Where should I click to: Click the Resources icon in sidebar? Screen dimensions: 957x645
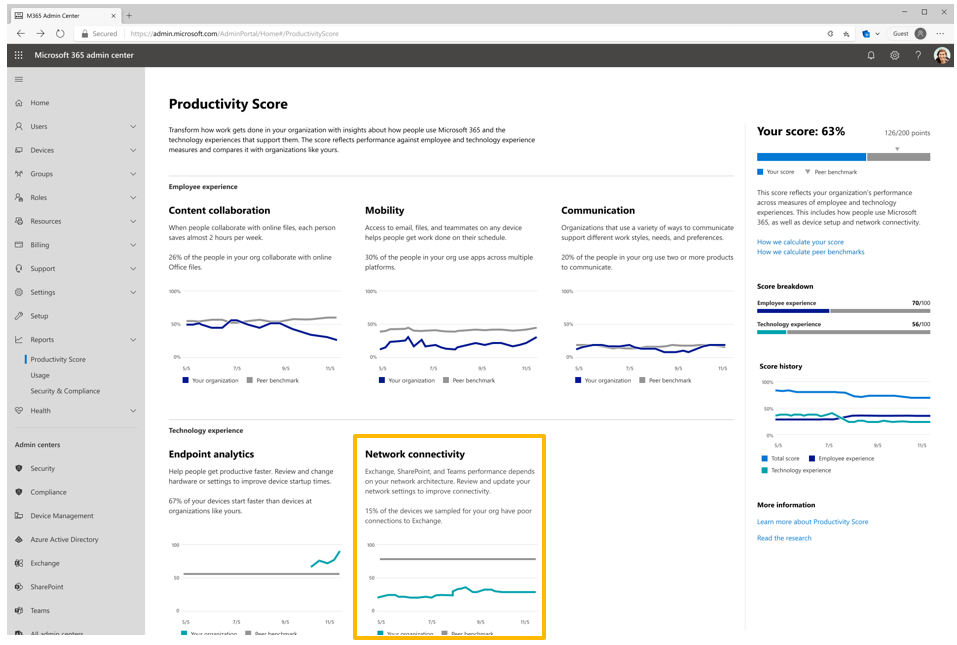pos(19,221)
